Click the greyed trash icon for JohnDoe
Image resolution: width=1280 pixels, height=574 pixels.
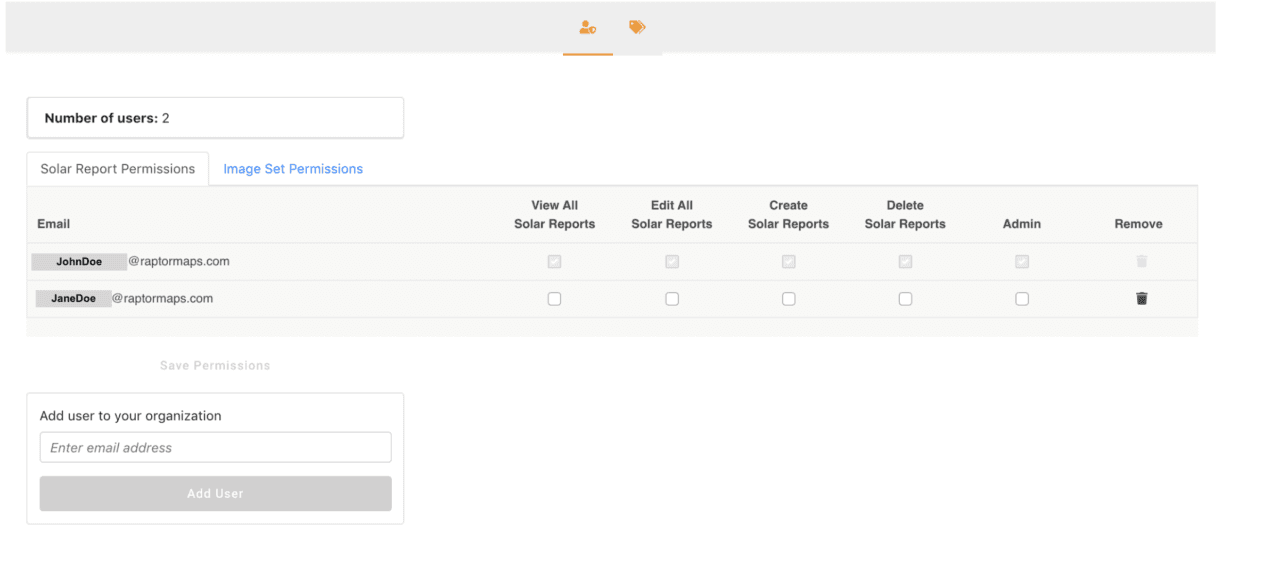click(1142, 262)
